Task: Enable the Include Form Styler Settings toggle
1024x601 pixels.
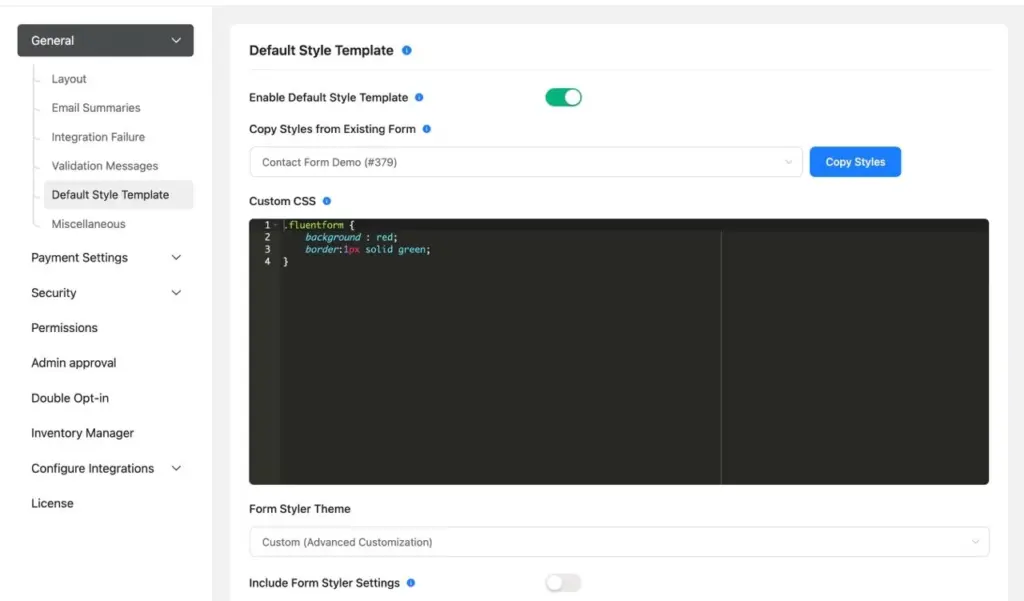Action: [562, 583]
